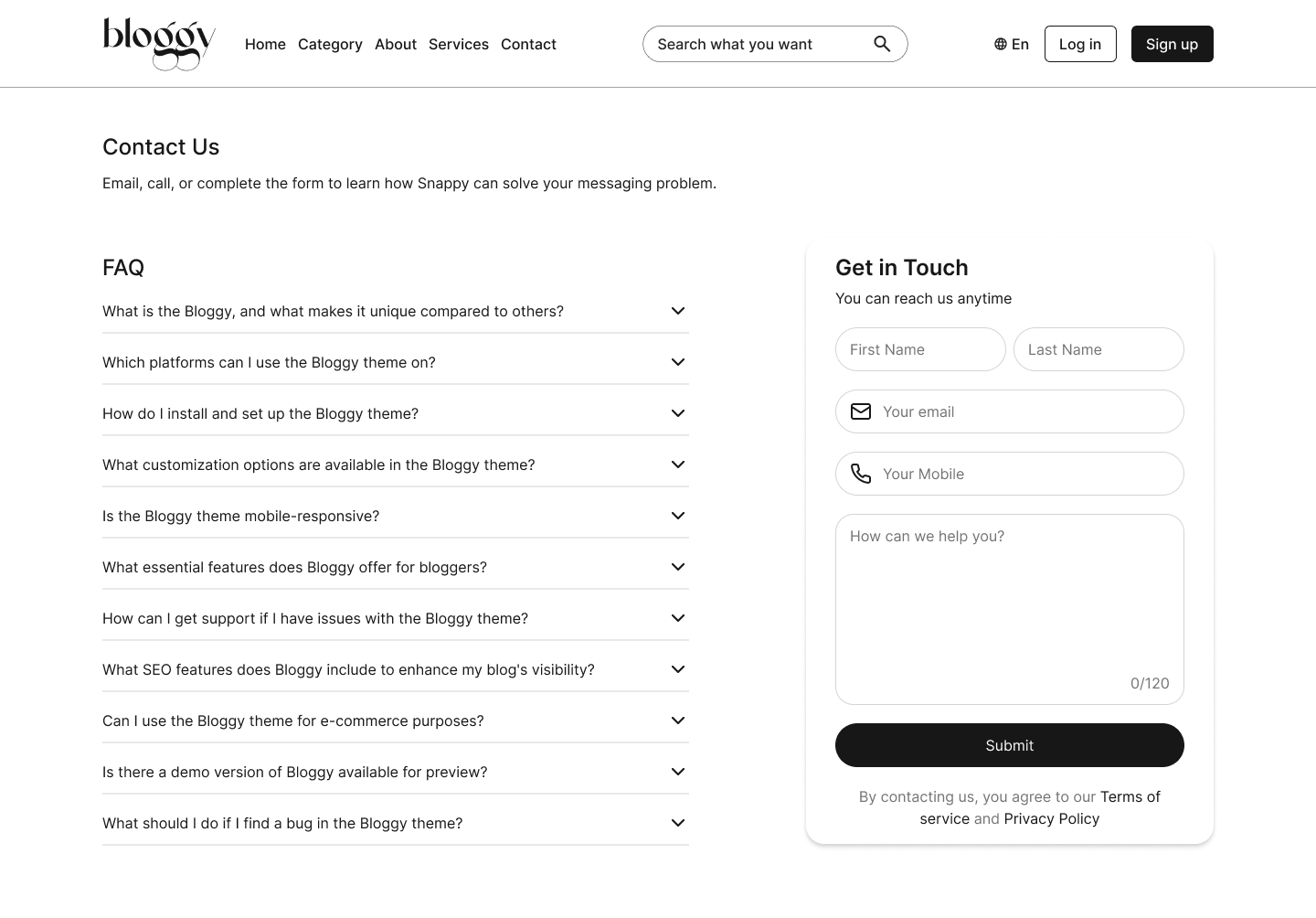Click the phone icon in mobile field
The height and width of the screenshot is (918, 1316).
tap(861, 474)
